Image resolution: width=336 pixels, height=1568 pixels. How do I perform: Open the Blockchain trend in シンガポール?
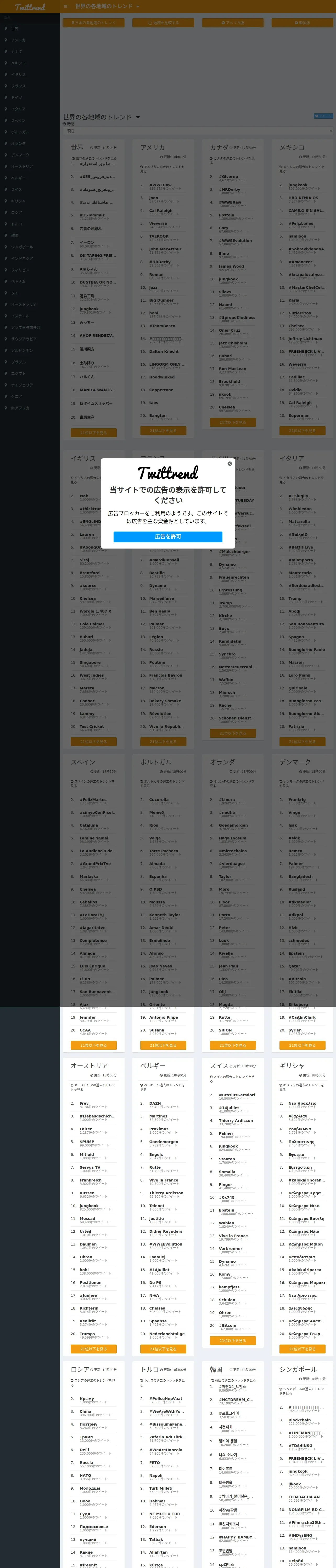tap(299, 1420)
